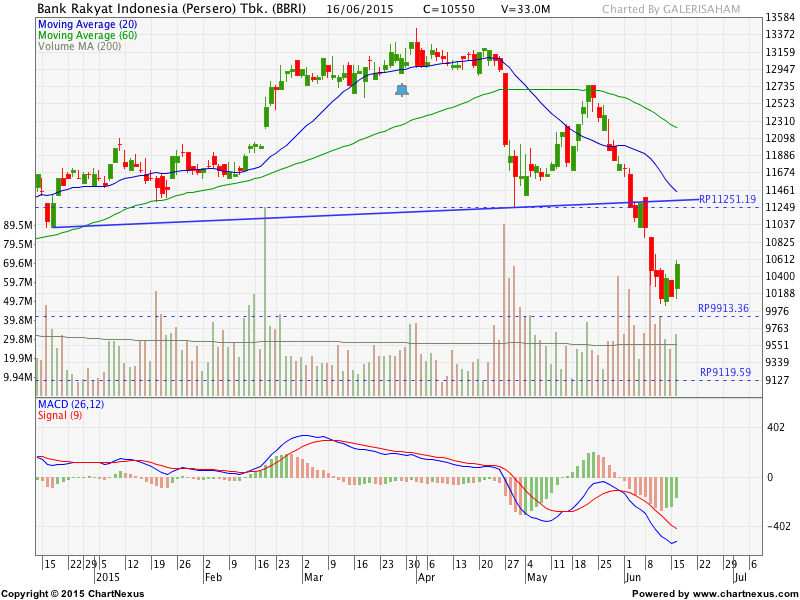Click the Charted By GALERISAHAM watermark
Viewport: 800px width, 600px height.
674,10
